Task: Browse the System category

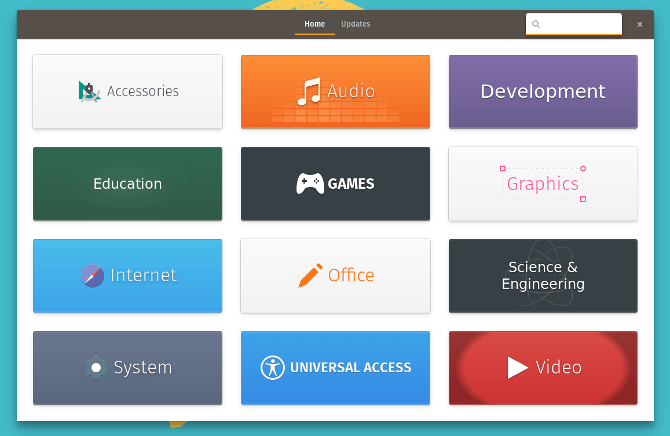Action: [x=127, y=368]
